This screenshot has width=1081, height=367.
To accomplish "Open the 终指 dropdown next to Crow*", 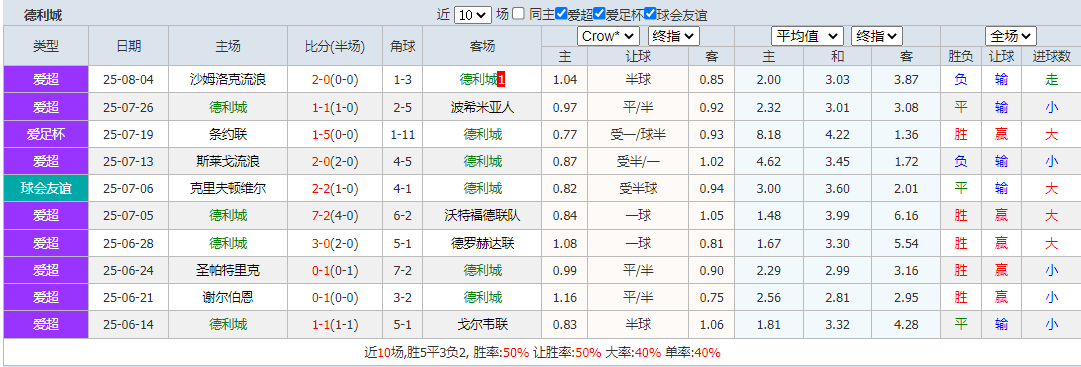I will tap(675, 37).
